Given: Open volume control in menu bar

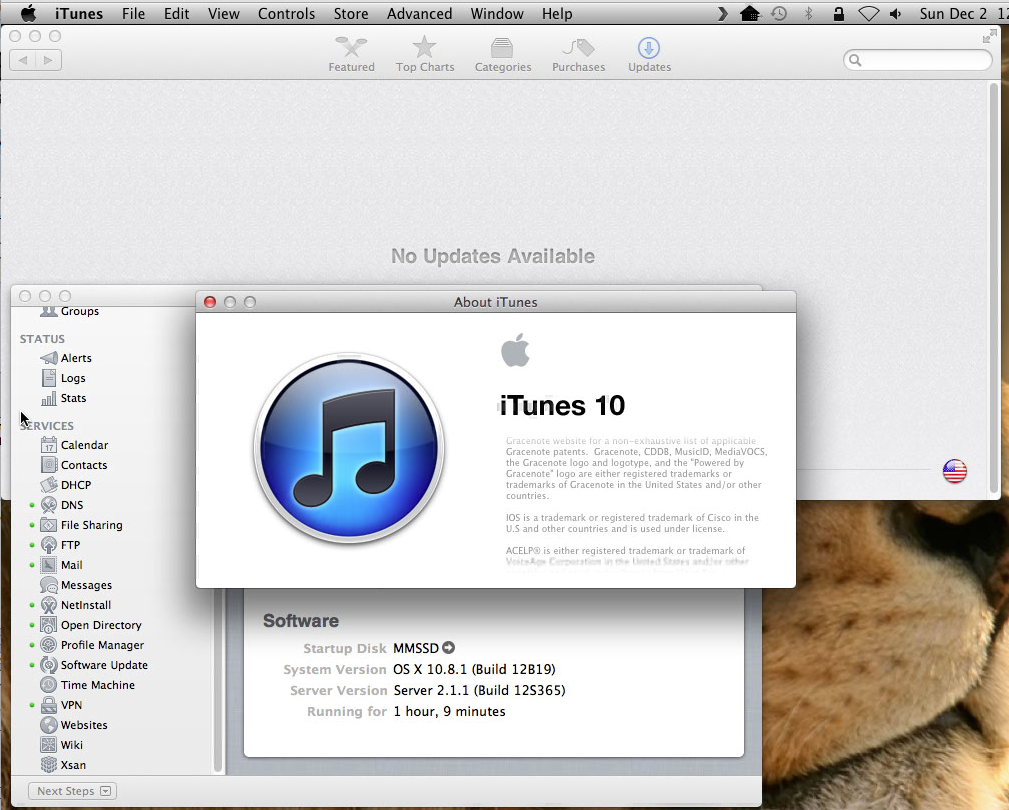Looking at the screenshot, I should (x=896, y=14).
